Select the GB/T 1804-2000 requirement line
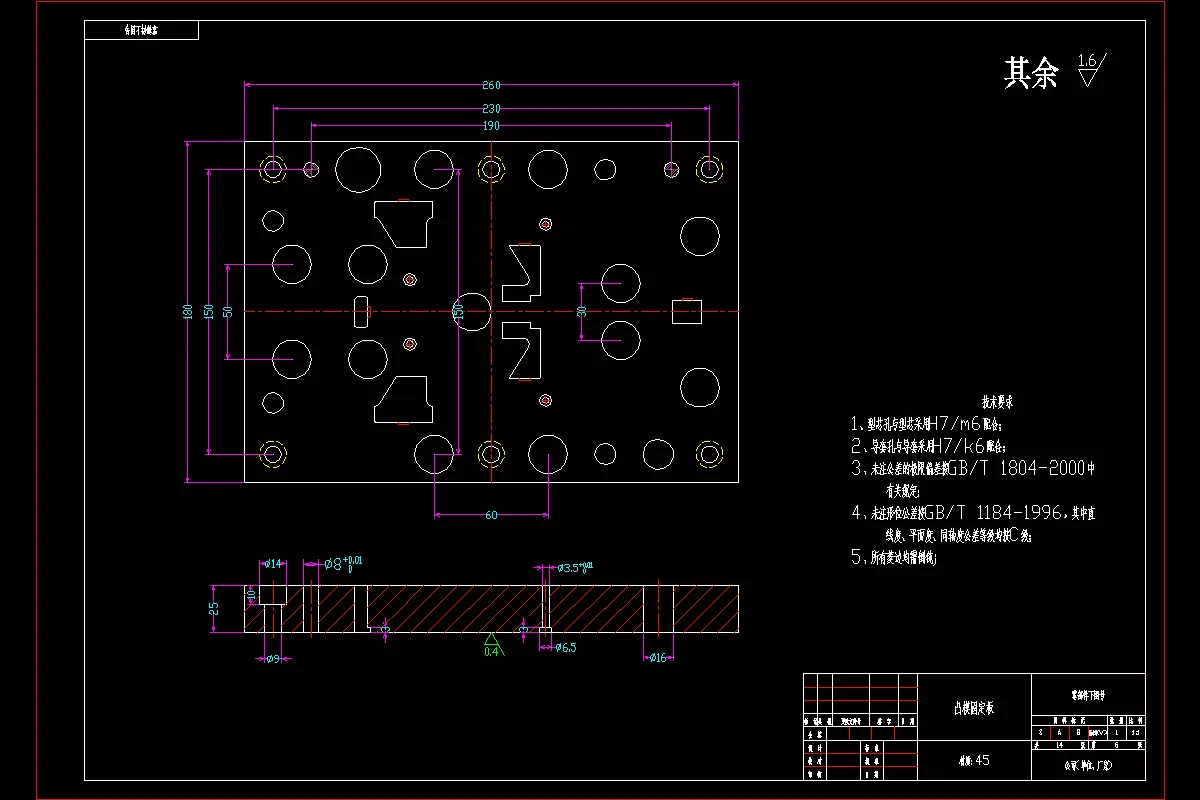The height and width of the screenshot is (800, 1200). click(x=974, y=468)
